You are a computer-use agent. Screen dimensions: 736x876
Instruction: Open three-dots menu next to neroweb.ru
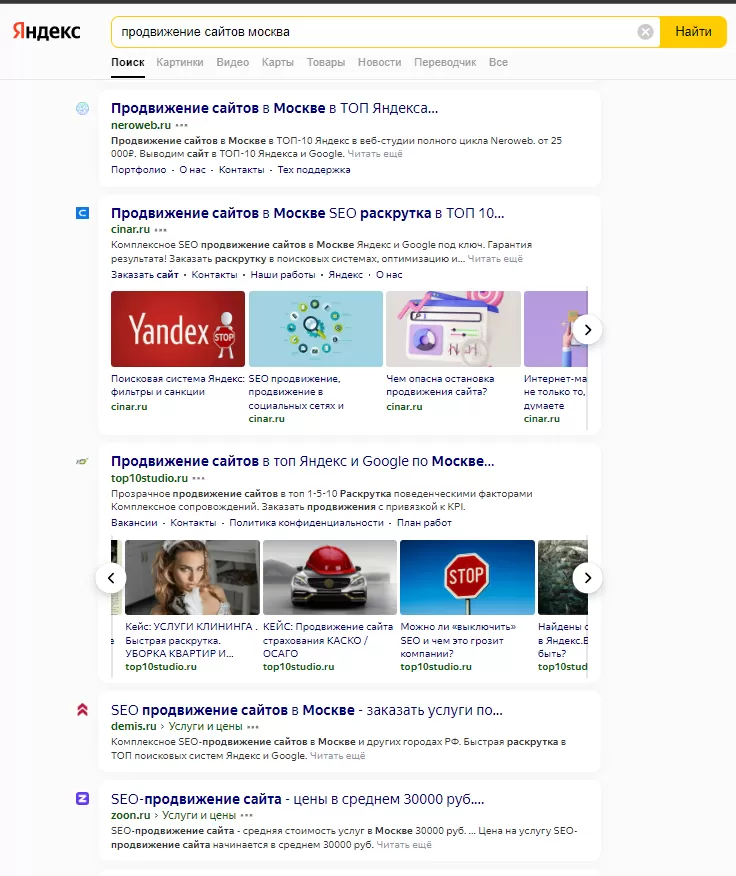point(181,125)
